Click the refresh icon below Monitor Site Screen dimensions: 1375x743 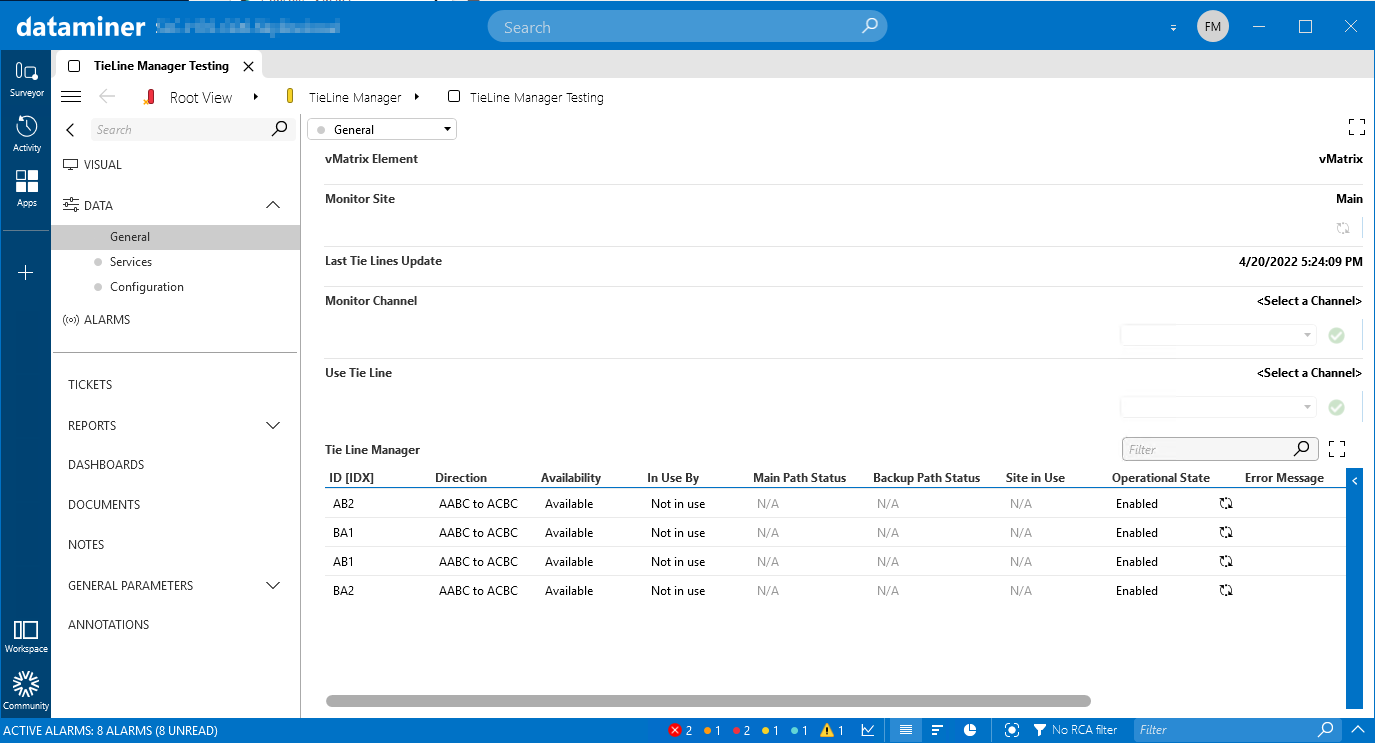[1343, 228]
